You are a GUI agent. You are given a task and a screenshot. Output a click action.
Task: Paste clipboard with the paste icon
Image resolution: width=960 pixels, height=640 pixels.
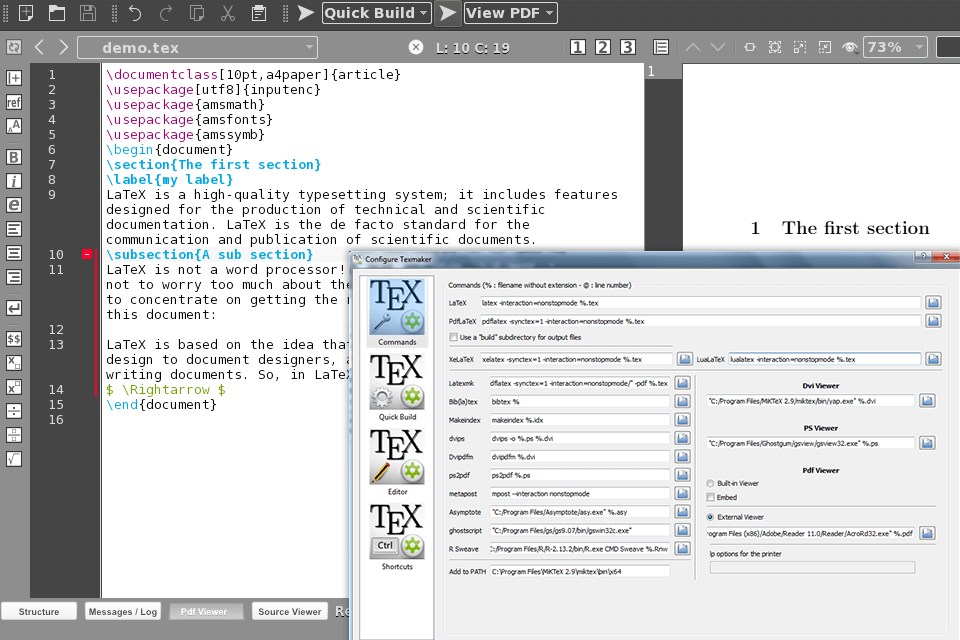click(259, 13)
